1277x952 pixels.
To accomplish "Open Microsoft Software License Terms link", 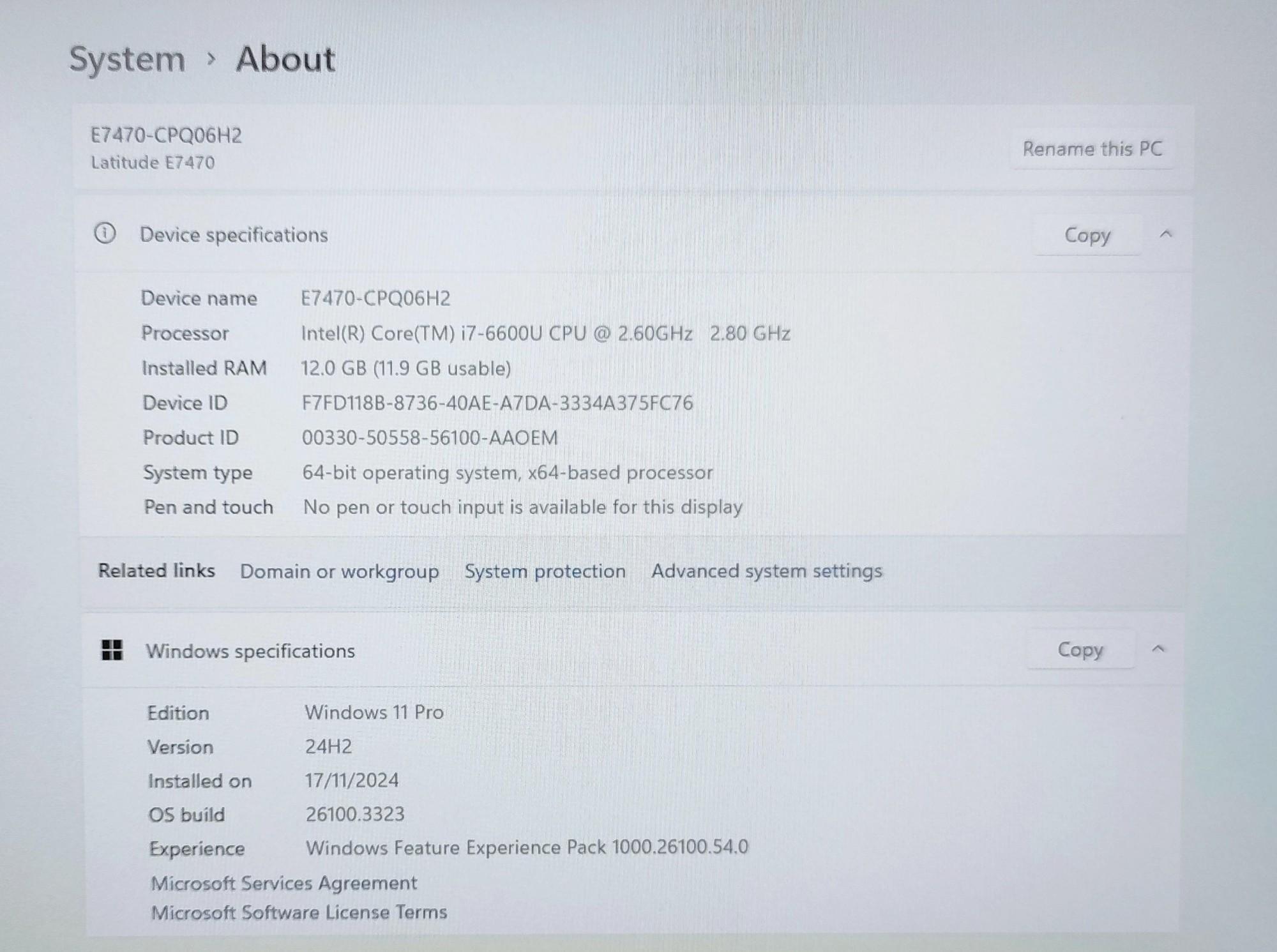I will (299, 912).
